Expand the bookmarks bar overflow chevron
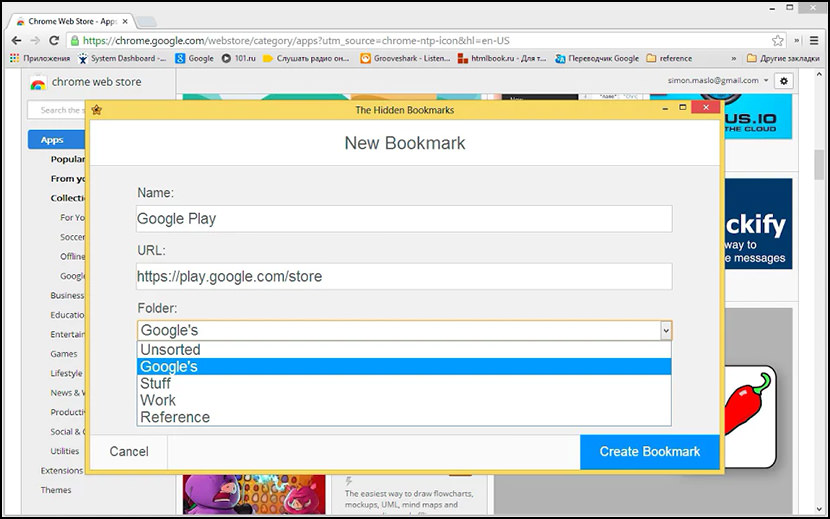 [x=734, y=58]
